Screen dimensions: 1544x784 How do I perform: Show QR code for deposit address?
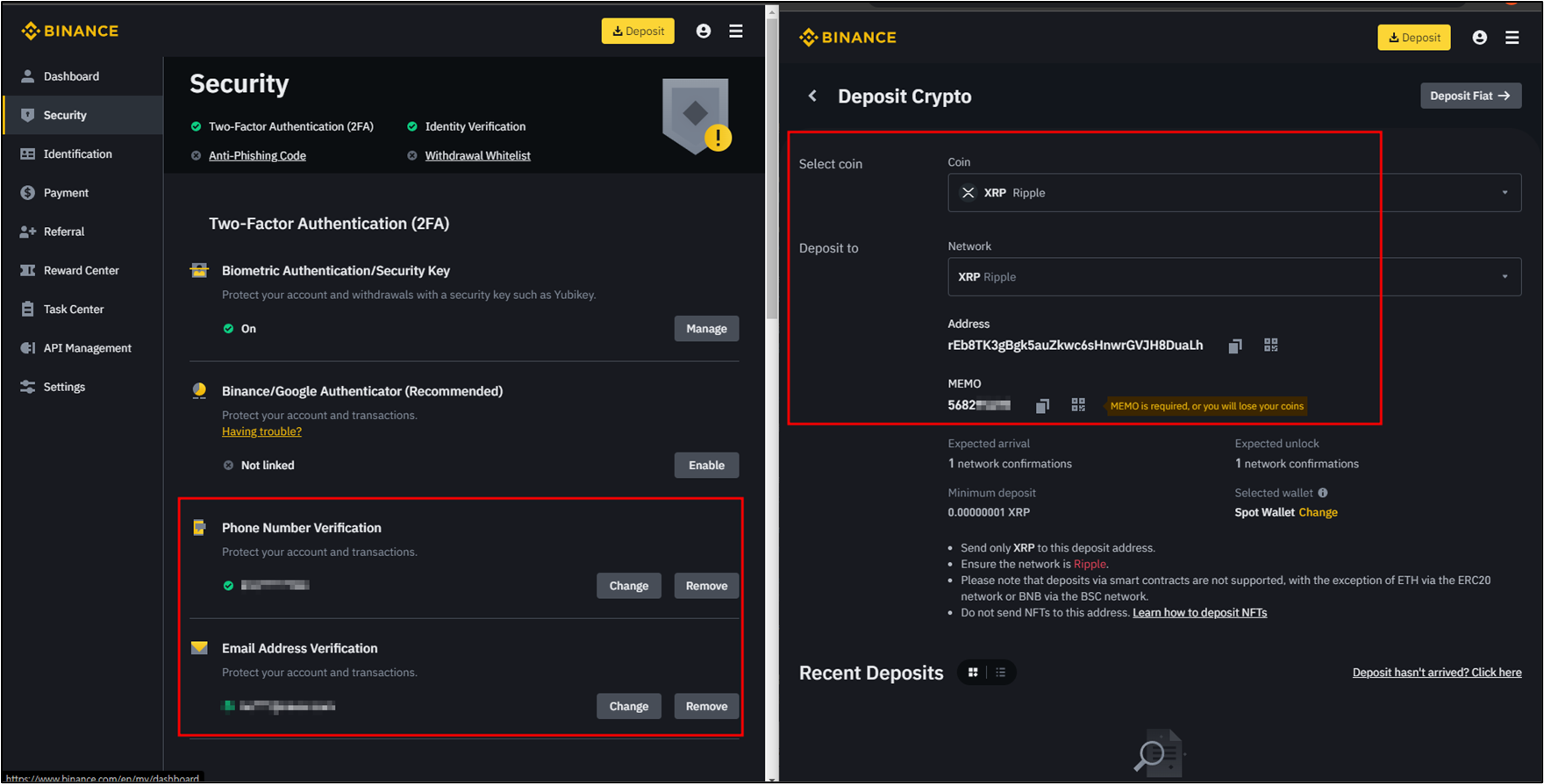[x=1270, y=346]
